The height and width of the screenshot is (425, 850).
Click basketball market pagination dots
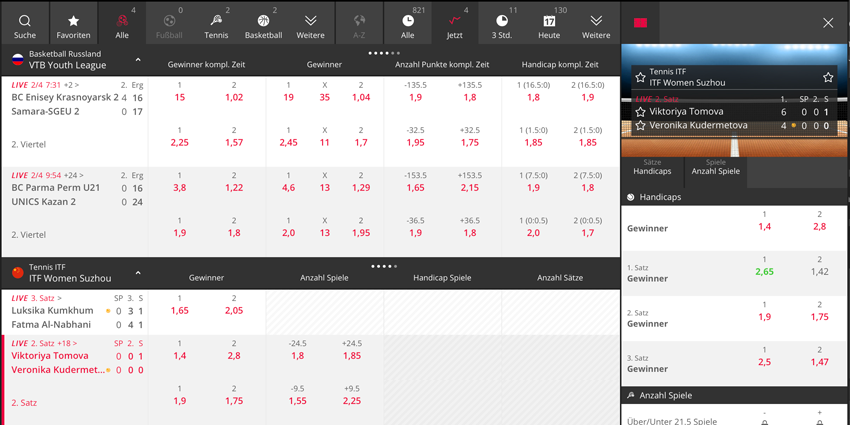[384, 53]
